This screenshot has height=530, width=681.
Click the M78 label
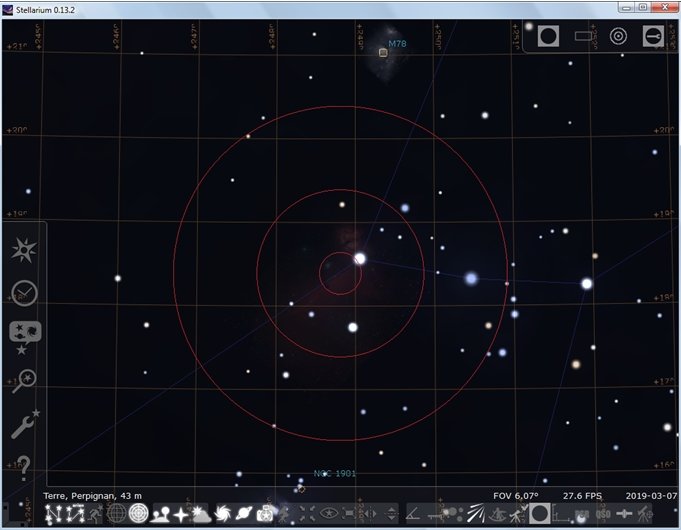click(x=397, y=43)
